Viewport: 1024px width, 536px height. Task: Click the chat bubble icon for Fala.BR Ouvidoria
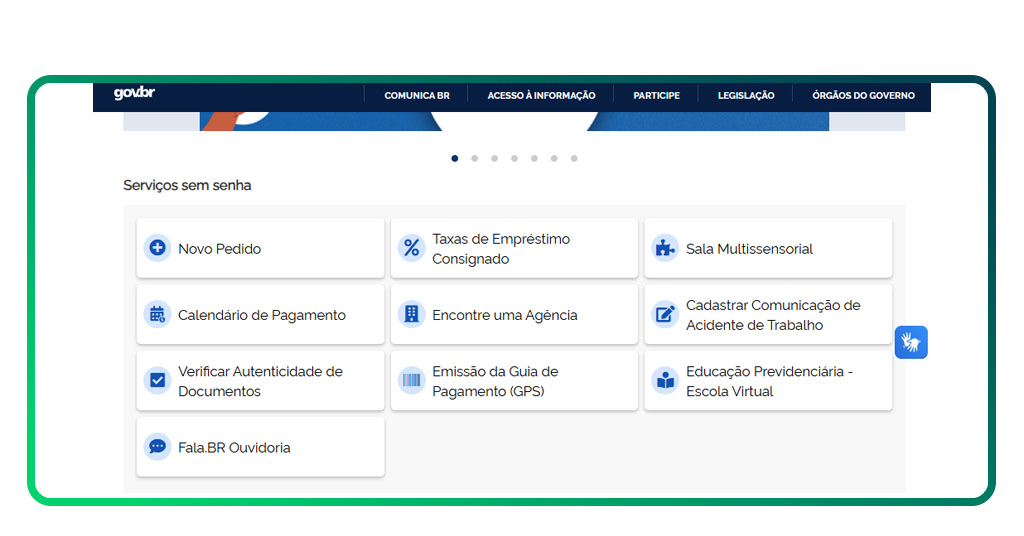[x=157, y=447]
